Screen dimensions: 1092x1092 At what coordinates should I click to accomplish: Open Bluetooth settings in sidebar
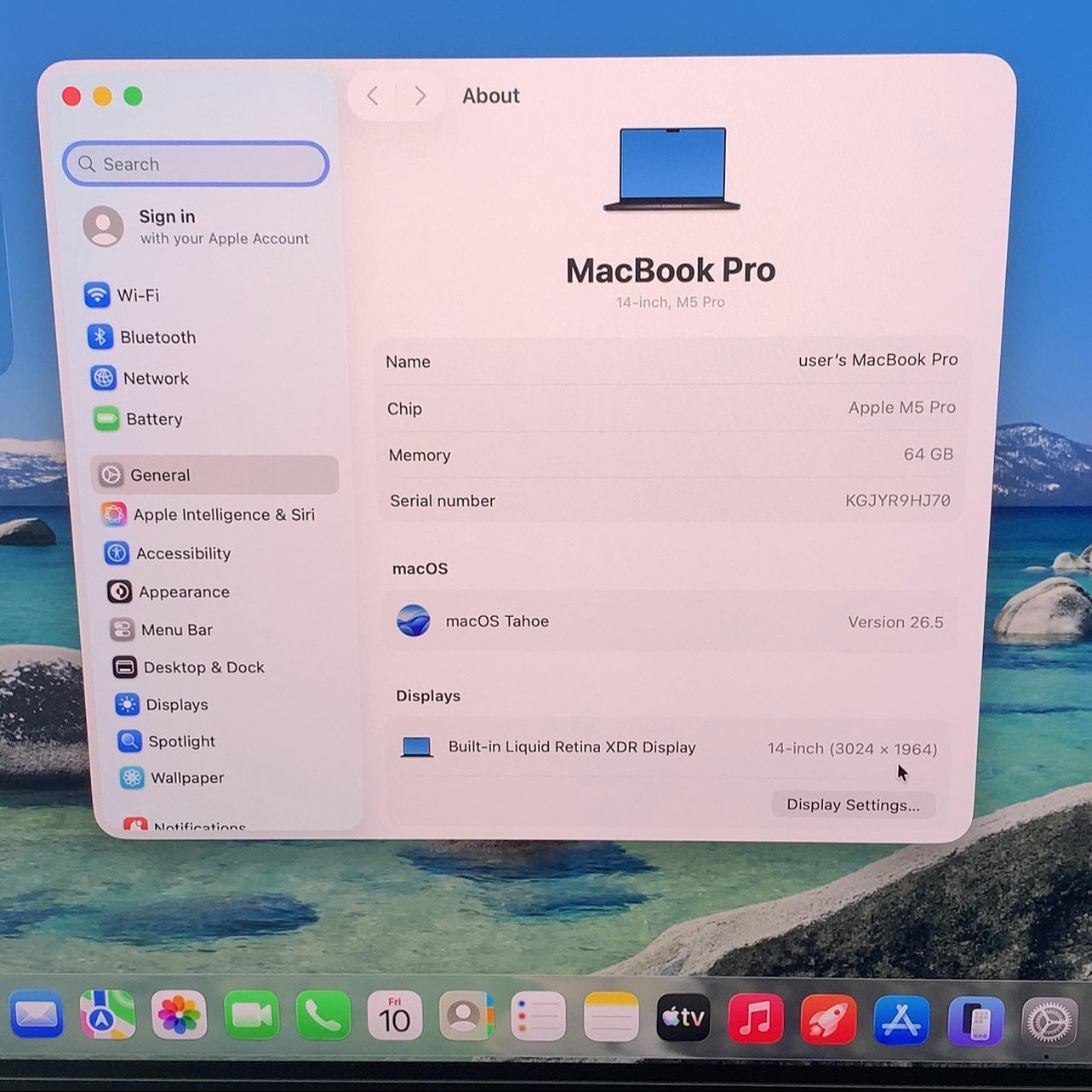tap(141, 337)
